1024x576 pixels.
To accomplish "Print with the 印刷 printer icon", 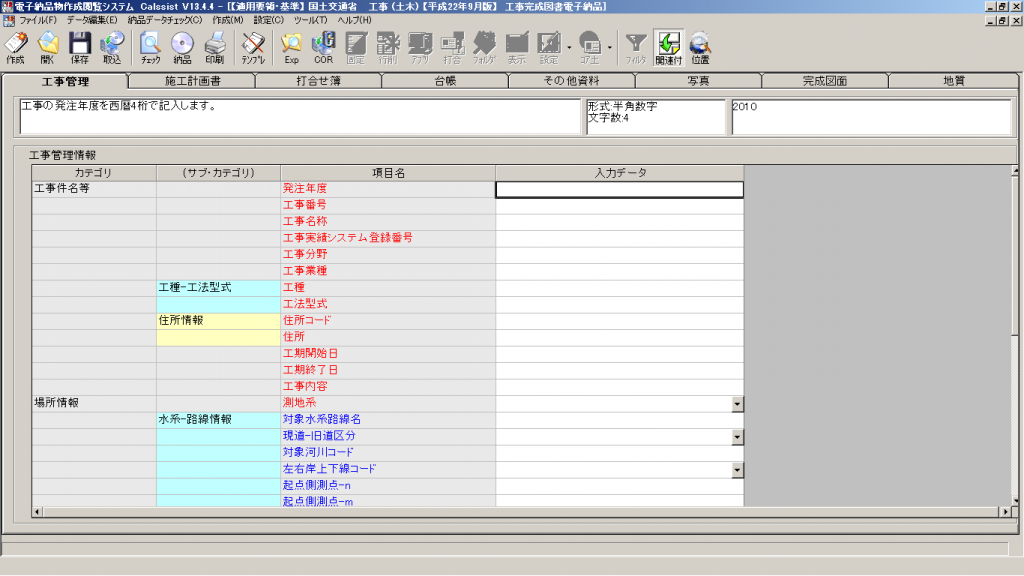I will (x=214, y=47).
